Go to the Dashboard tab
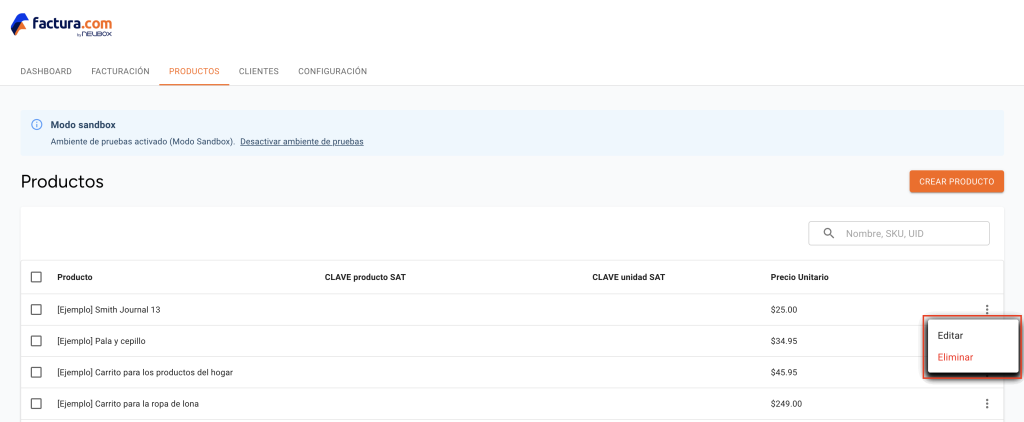 46,71
